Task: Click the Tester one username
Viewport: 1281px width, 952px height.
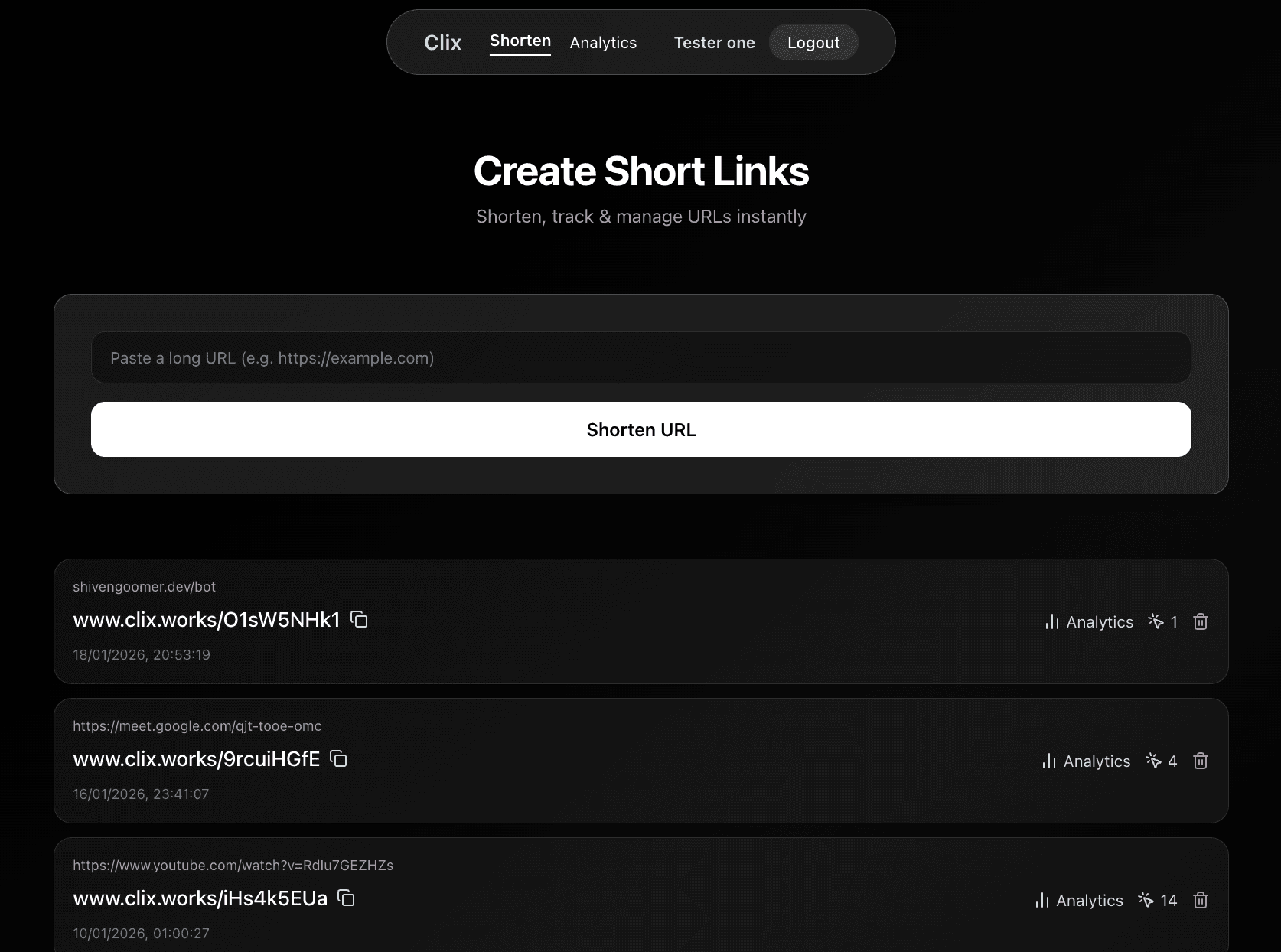Action: pos(714,43)
